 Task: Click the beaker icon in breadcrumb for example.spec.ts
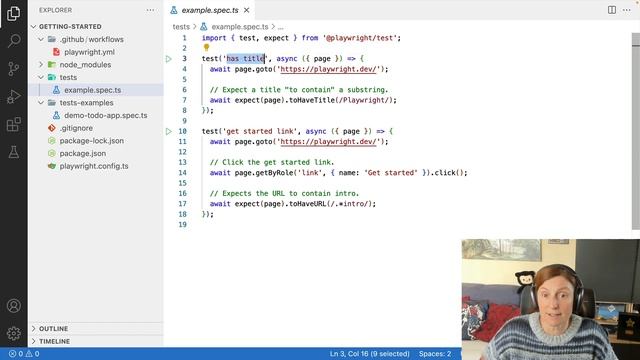tap(203, 27)
